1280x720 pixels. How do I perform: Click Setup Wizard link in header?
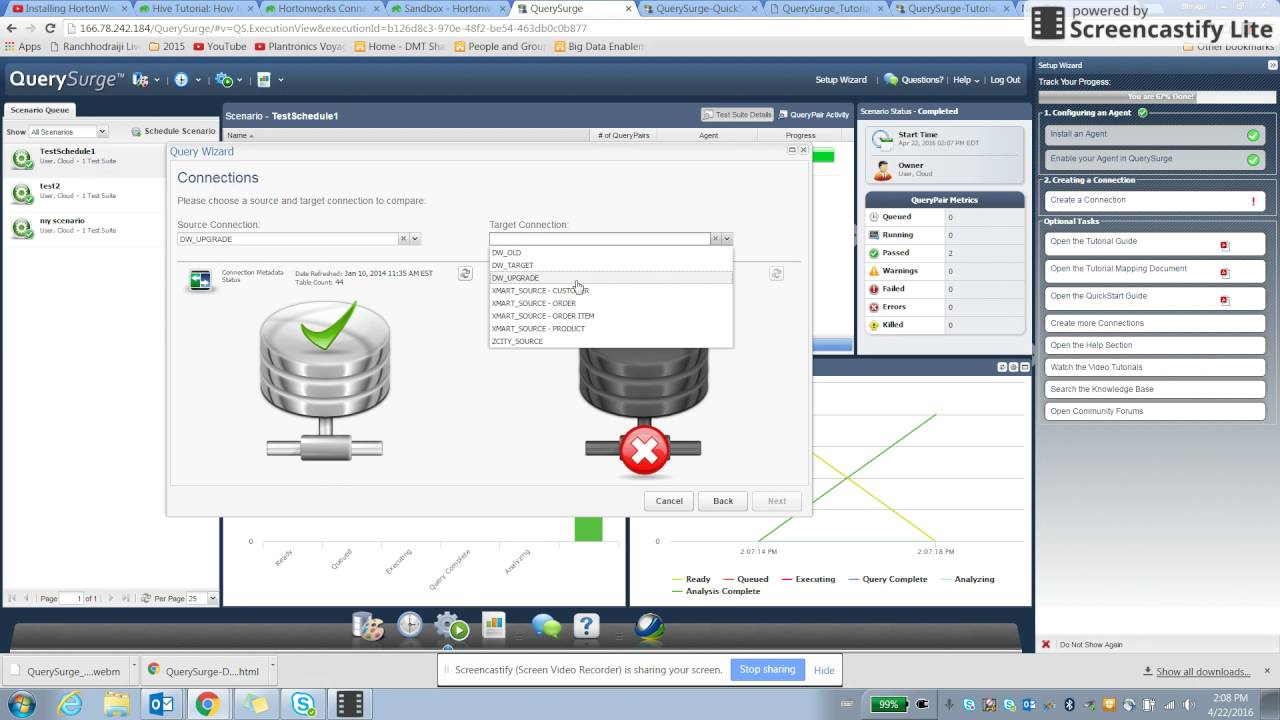coord(841,80)
